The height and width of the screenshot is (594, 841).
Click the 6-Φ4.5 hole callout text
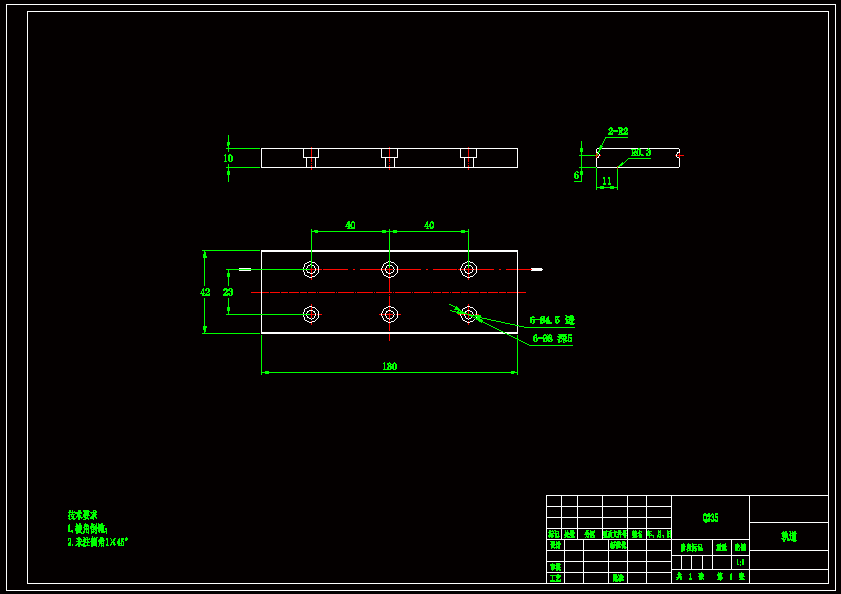click(x=552, y=321)
